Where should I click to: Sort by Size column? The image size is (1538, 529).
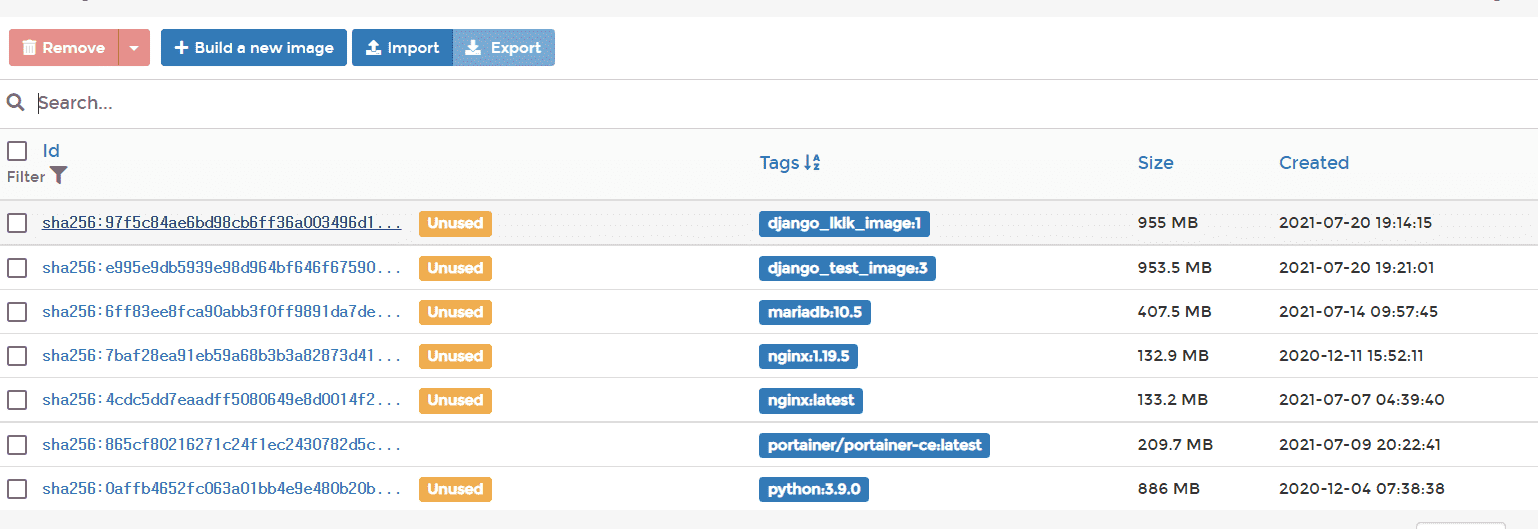(x=1155, y=163)
